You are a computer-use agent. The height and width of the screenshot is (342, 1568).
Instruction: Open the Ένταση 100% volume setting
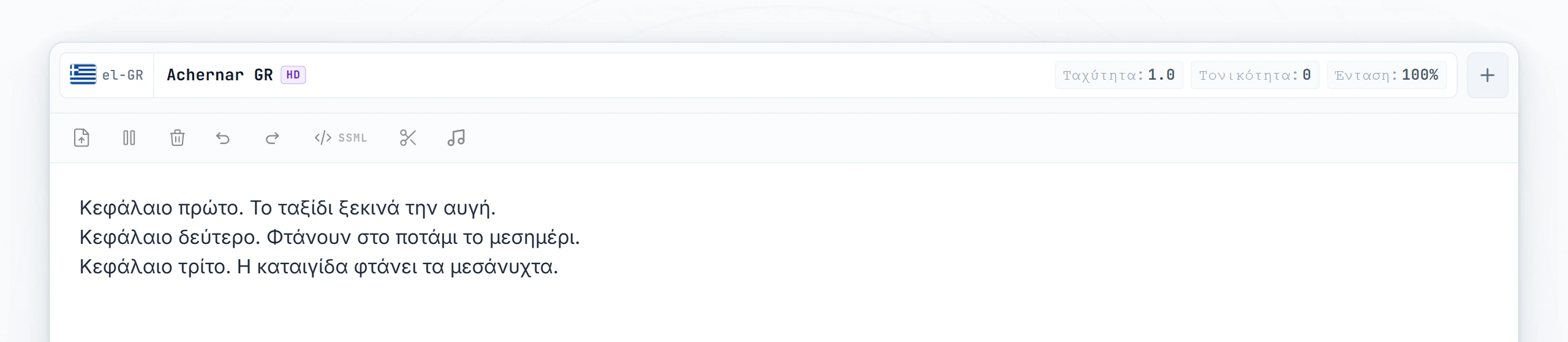[x=1387, y=75]
